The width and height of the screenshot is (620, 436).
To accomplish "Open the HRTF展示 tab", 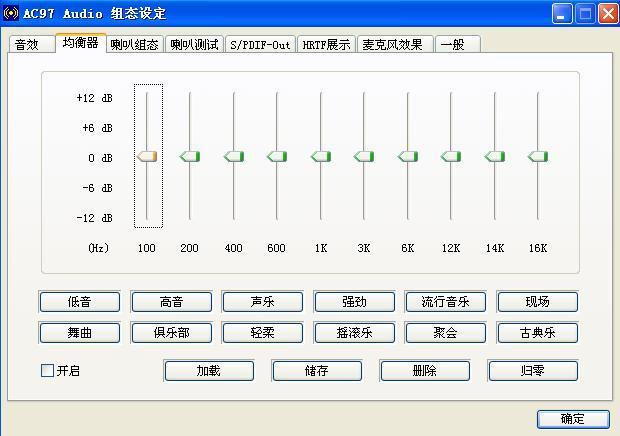I will click(x=326, y=45).
